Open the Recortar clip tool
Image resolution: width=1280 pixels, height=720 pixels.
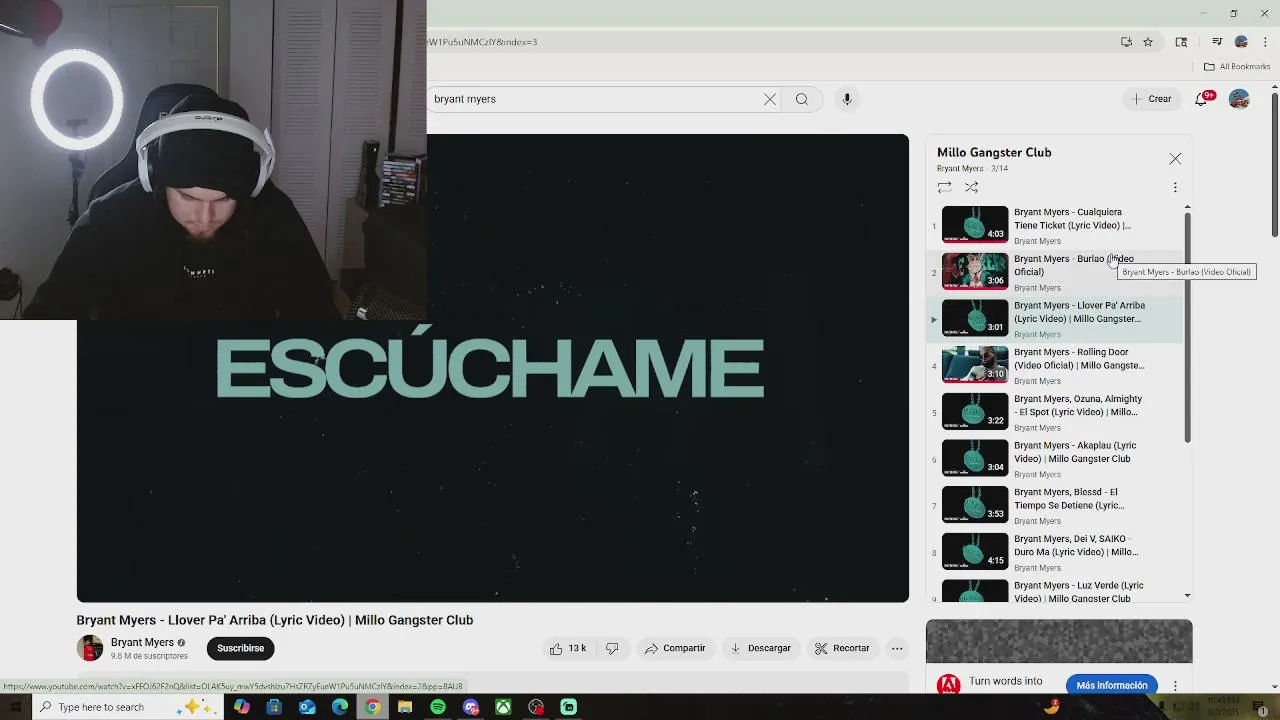point(842,648)
